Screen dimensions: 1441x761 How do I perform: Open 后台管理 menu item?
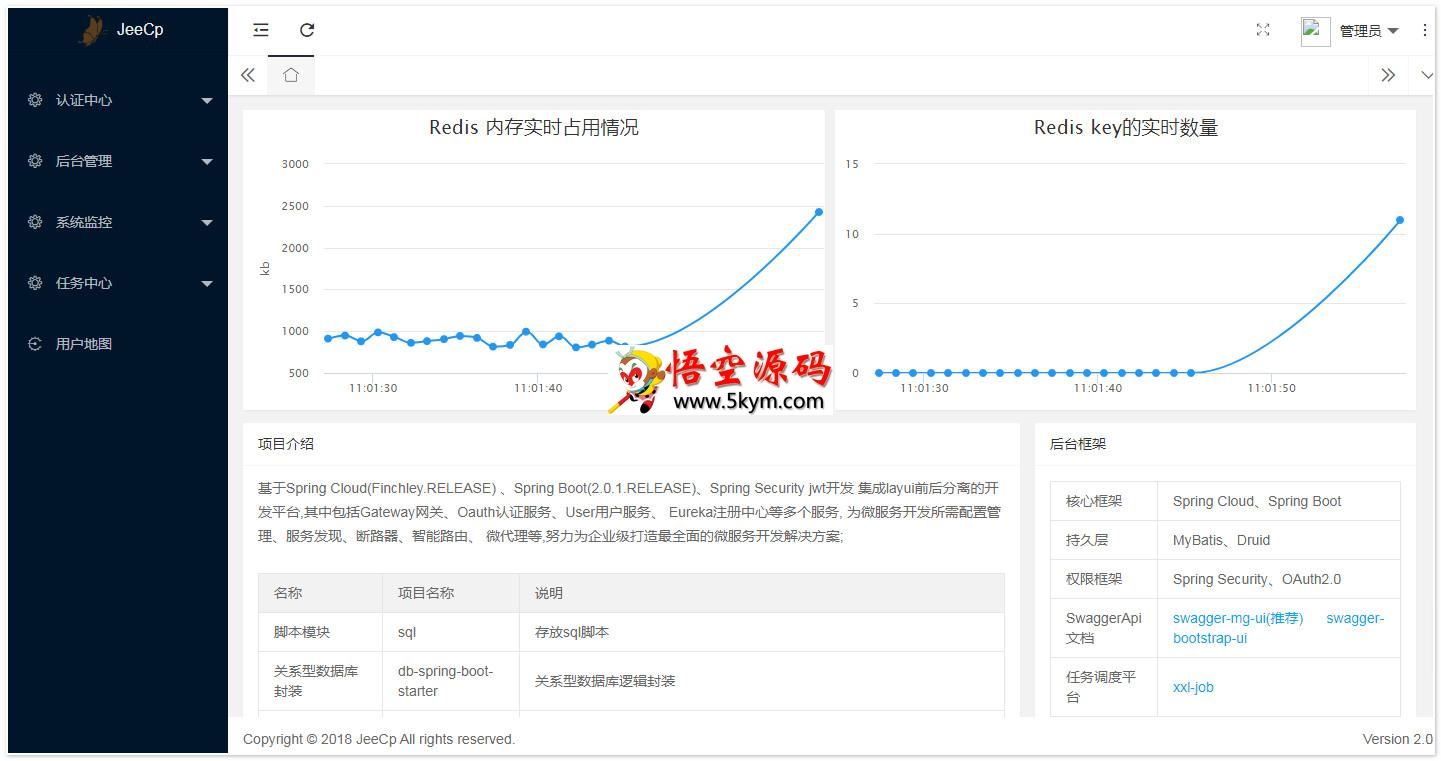click(x=118, y=161)
